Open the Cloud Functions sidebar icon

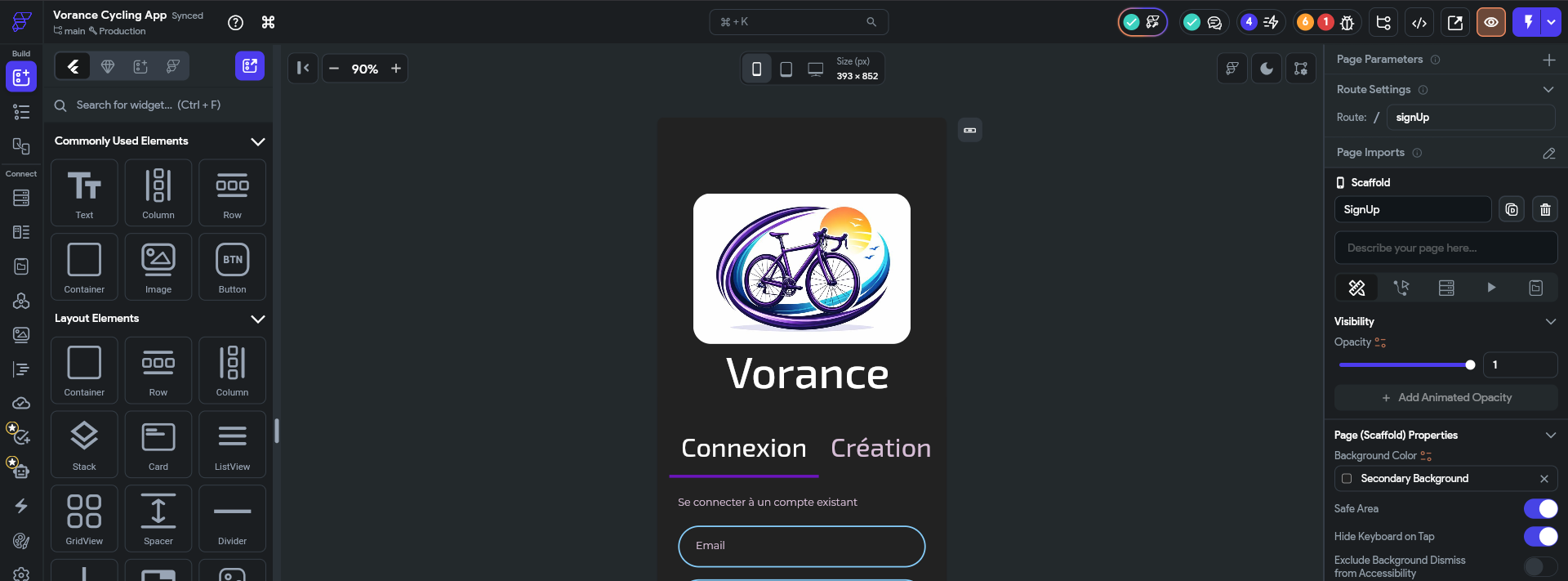coord(21,403)
